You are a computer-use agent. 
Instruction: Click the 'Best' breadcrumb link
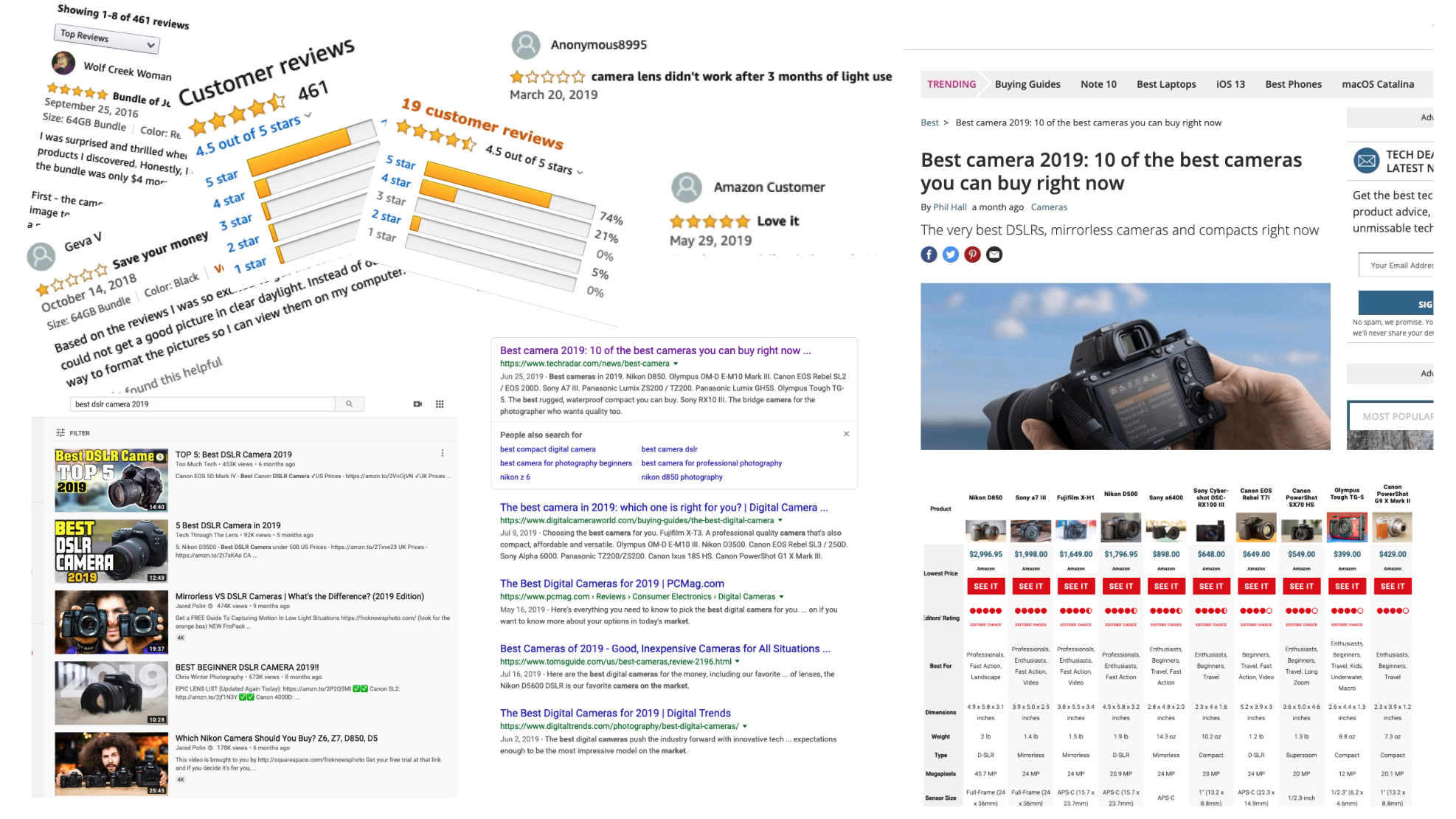click(929, 123)
